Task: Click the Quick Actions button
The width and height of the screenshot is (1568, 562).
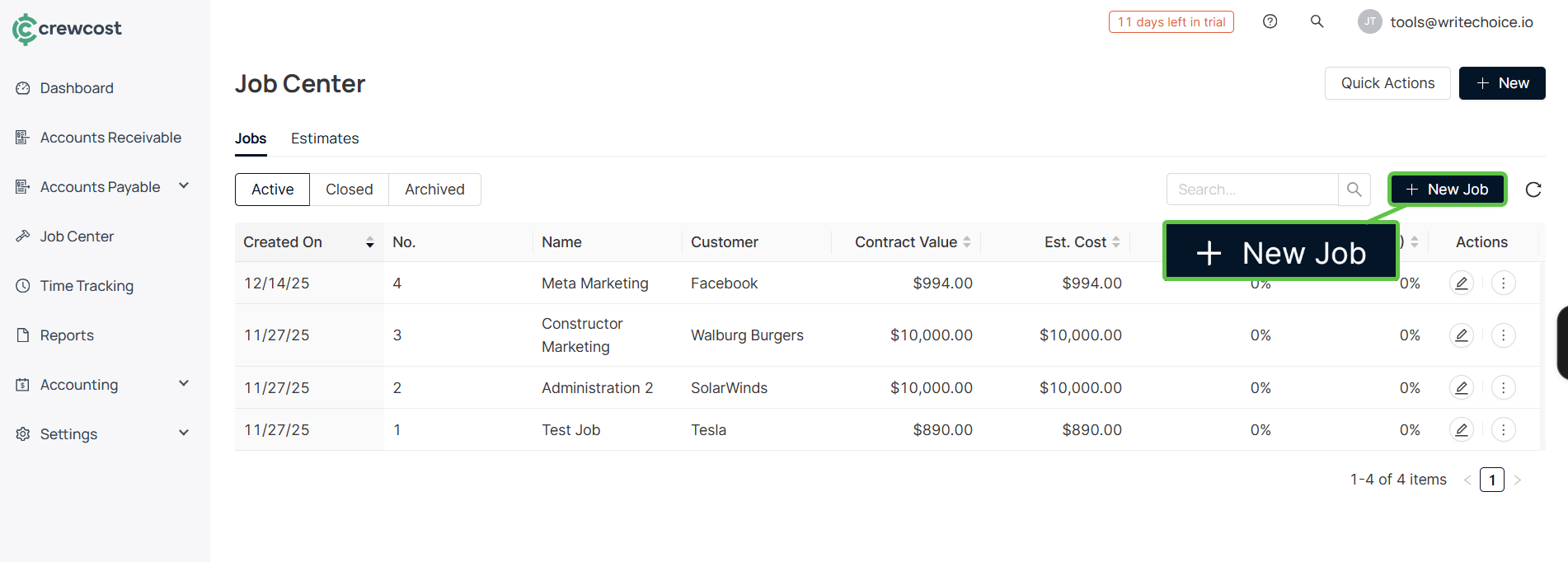Action: pos(1387,83)
